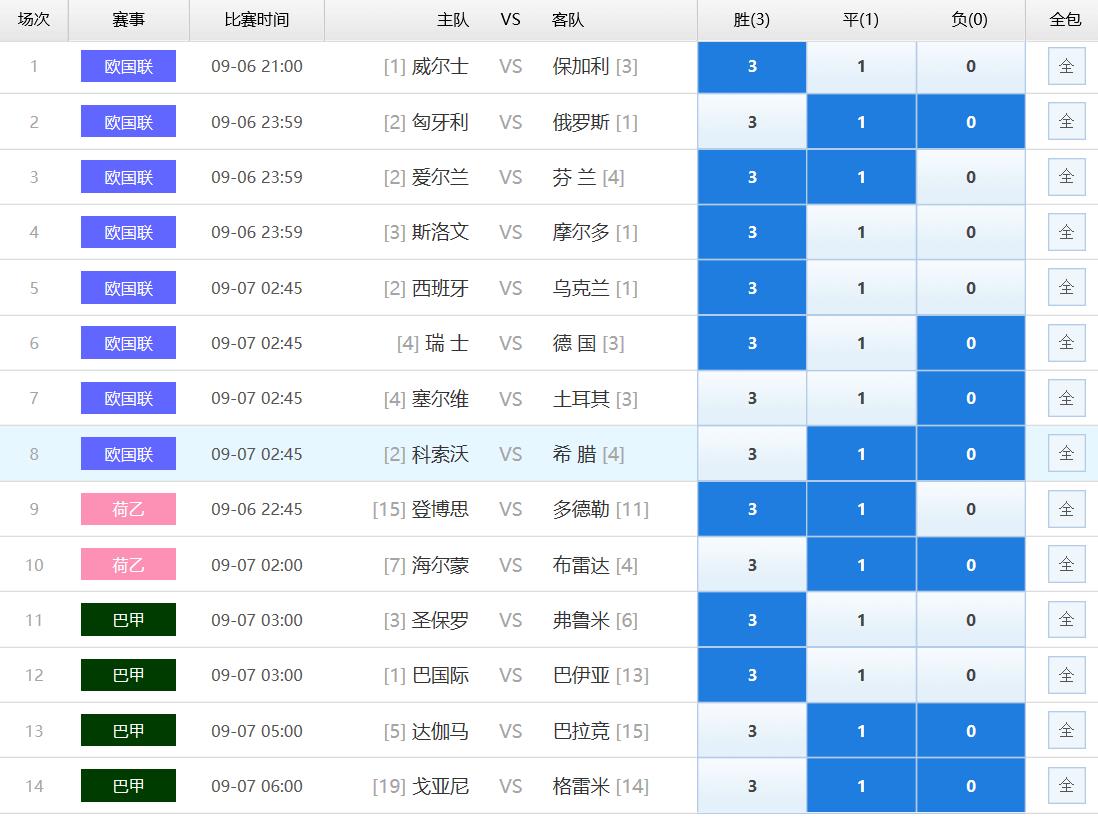Click 全 button for match 13 达伽马
This screenshot has height=819, width=1098.
pyautogui.click(x=1066, y=730)
